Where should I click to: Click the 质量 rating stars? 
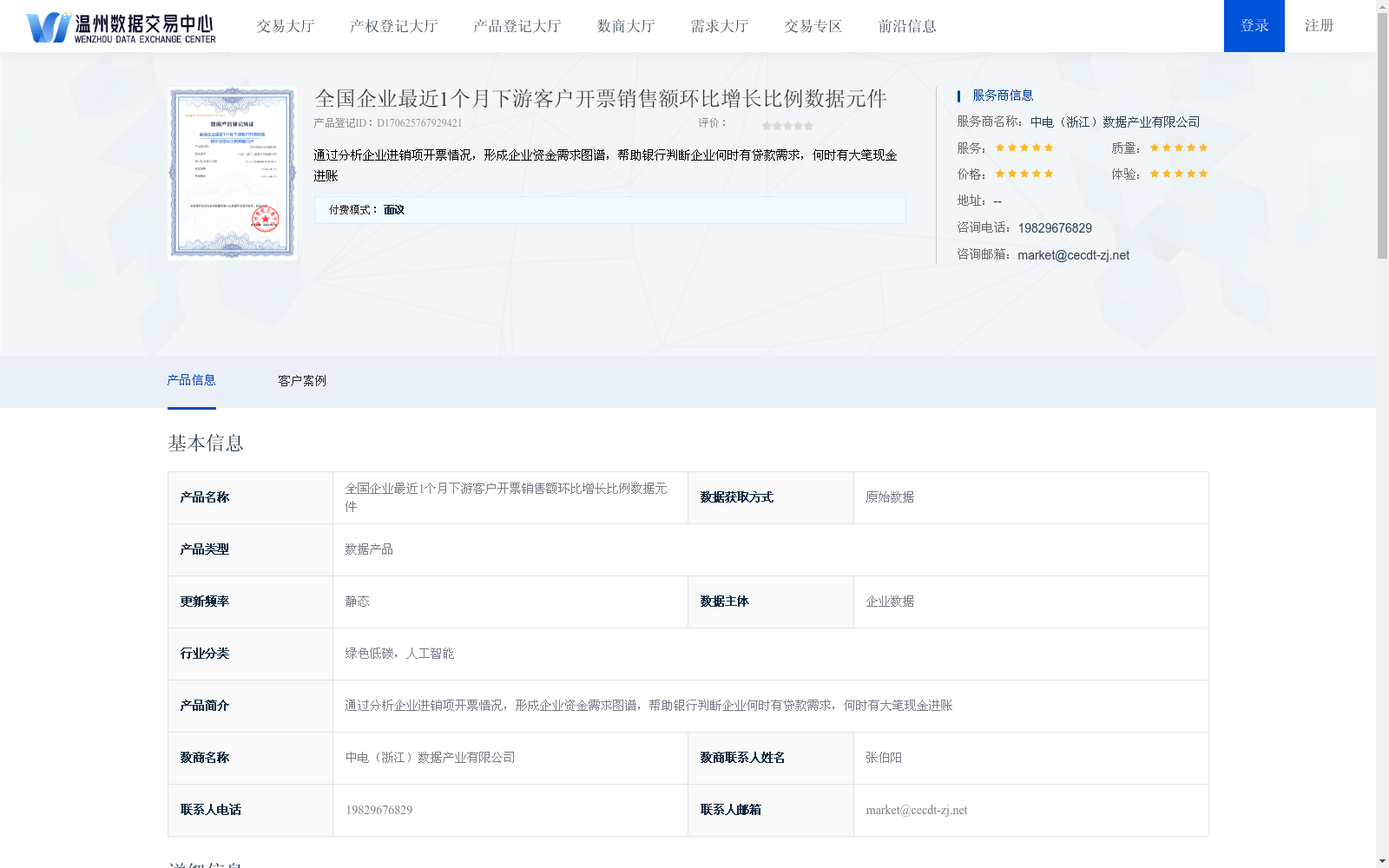tap(1179, 148)
